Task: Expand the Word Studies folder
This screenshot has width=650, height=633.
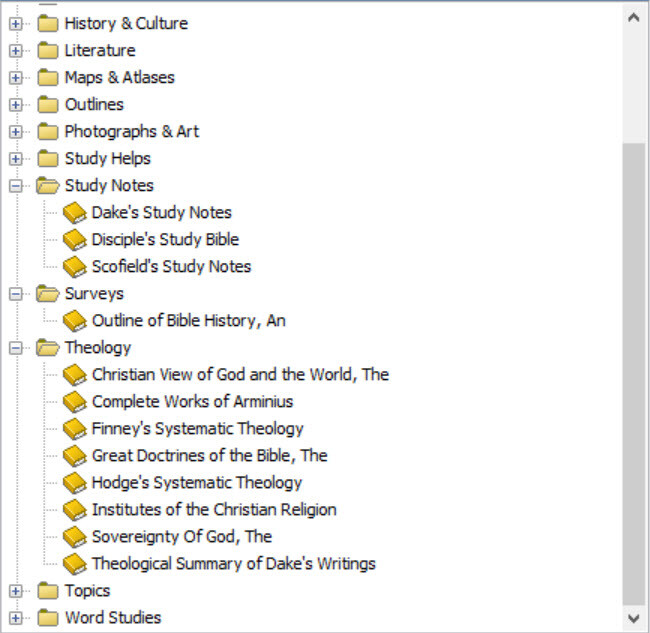Action: point(15,618)
